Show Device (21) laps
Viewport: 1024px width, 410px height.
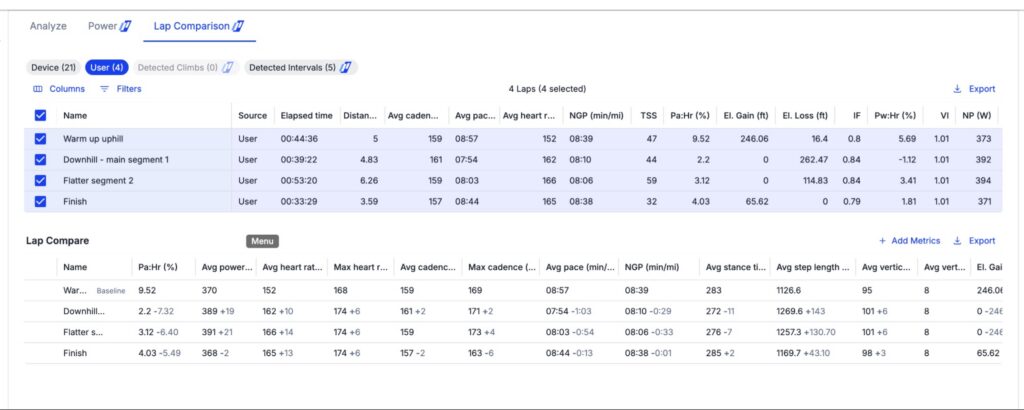coord(54,67)
